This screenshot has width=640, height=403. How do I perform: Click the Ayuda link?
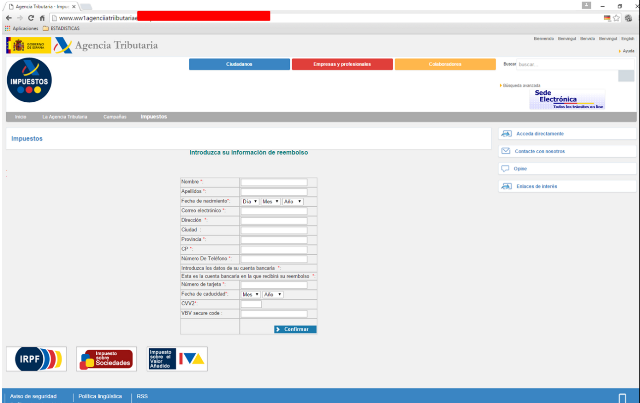[627, 51]
